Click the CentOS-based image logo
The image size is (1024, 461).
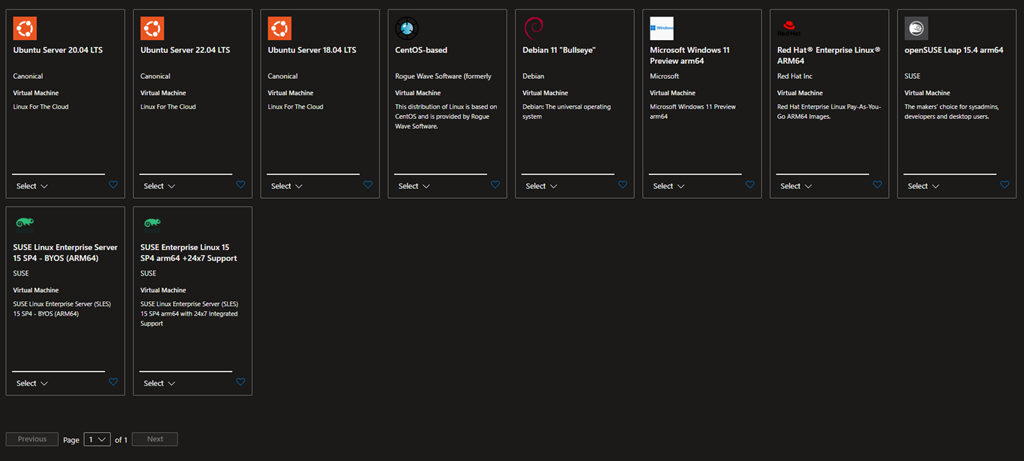pyautogui.click(x=407, y=28)
